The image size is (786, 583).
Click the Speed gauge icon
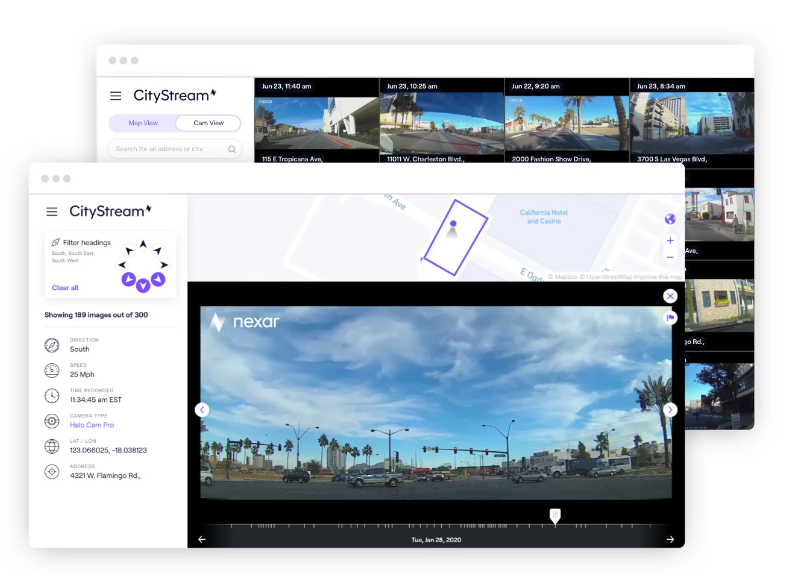pyautogui.click(x=52, y=370)
